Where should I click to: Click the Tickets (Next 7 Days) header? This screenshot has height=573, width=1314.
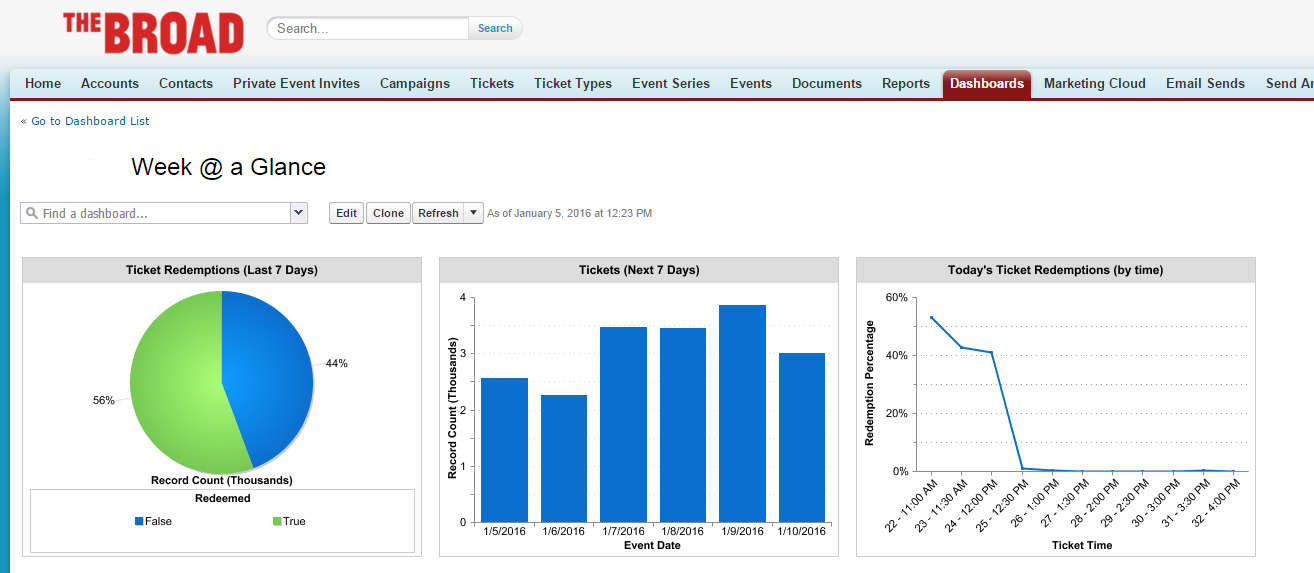639,270
